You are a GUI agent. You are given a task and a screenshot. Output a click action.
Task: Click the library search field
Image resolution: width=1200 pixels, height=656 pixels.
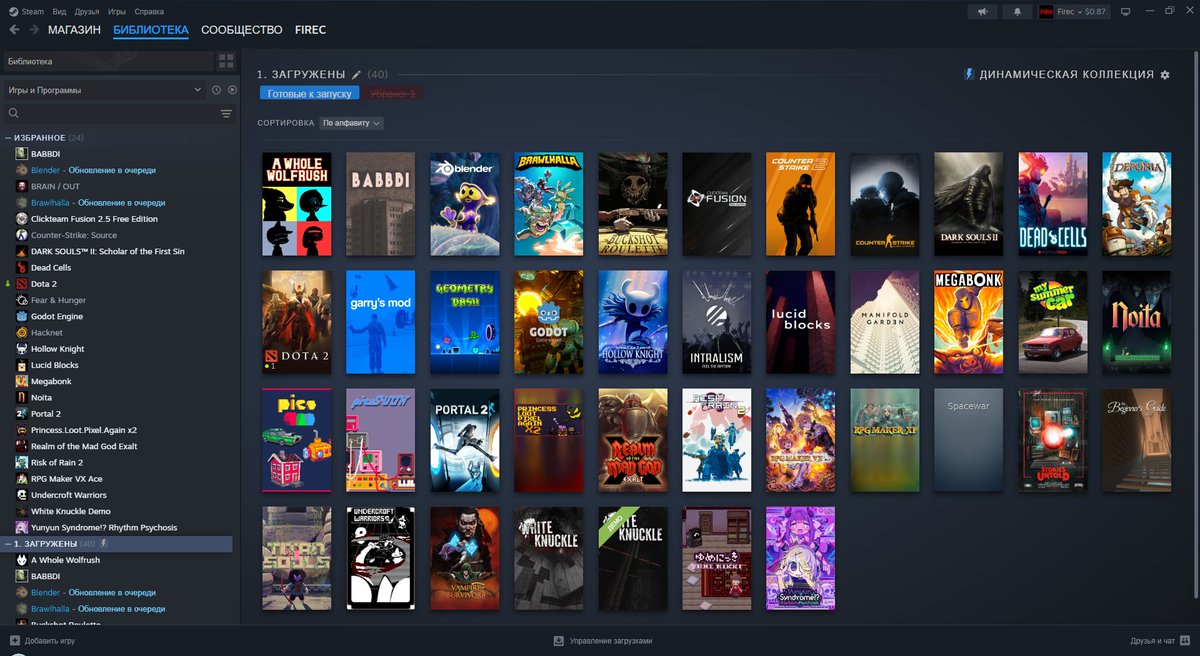(112, 114)
